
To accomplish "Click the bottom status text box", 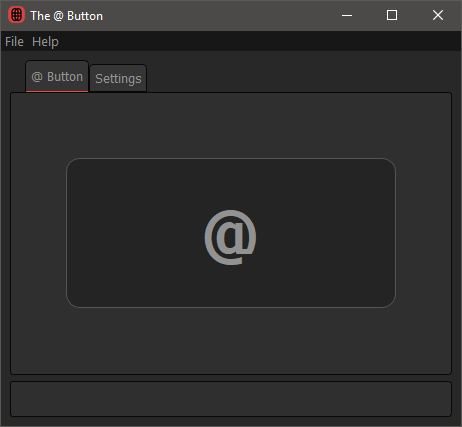I will click(231, 399).
